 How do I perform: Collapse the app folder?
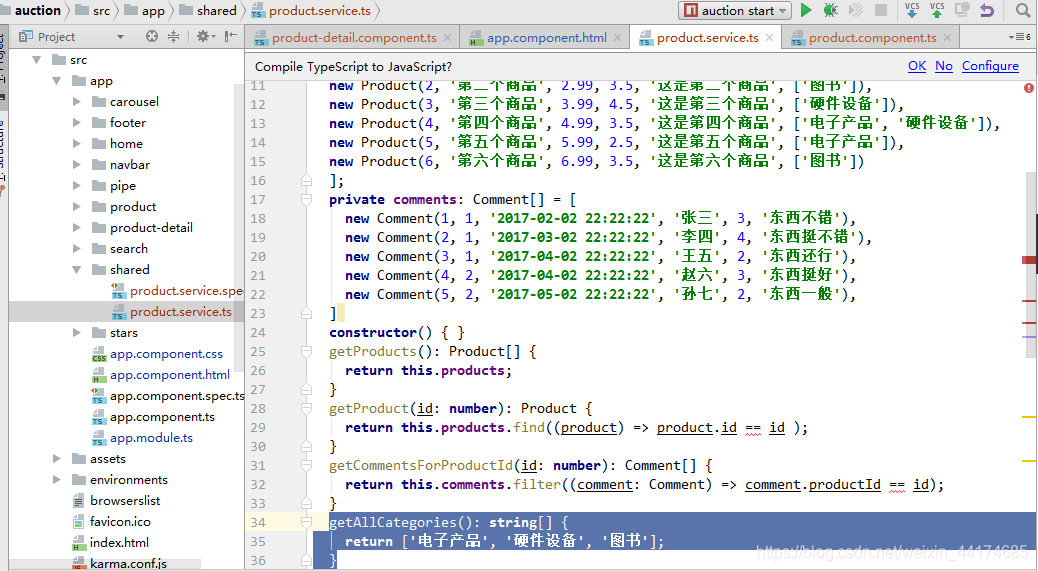point(57,81)
